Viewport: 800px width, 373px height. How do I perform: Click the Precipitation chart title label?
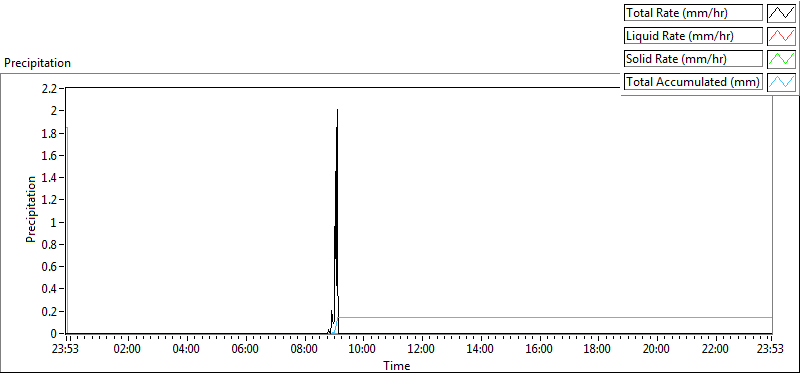[37, 63]
